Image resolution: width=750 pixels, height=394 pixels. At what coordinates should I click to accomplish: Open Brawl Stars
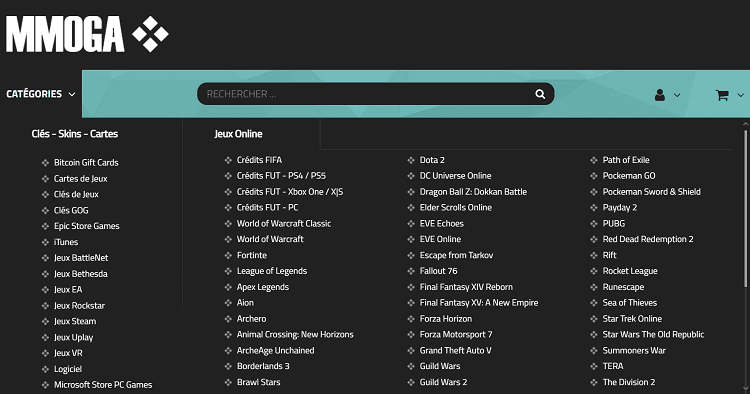(258, 382)
